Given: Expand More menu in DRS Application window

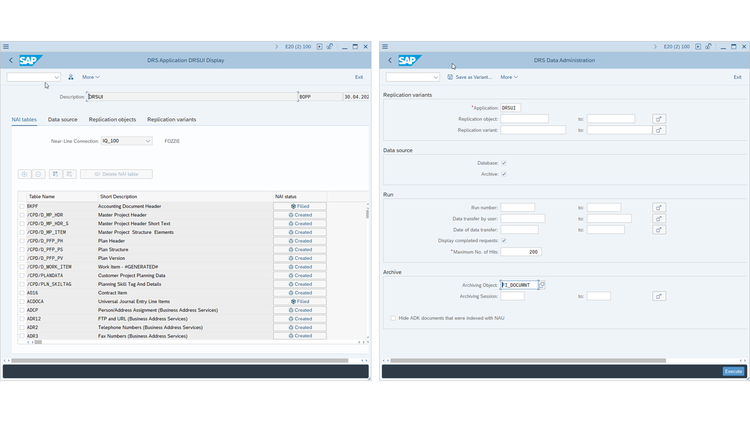Looking at the screenshot, I should (91, 77).
